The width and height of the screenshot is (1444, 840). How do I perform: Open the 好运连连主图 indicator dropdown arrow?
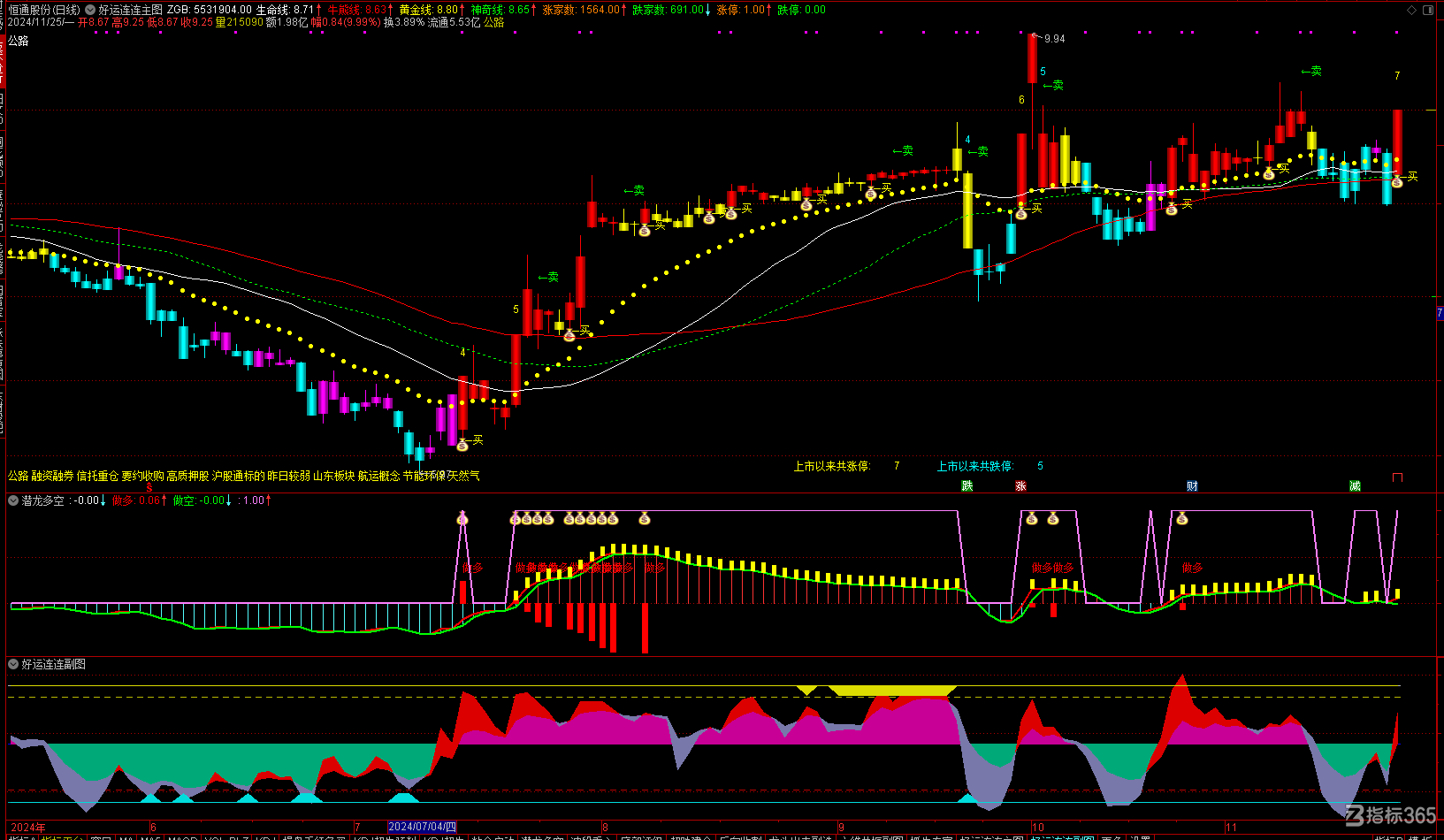tap(90, 10)
